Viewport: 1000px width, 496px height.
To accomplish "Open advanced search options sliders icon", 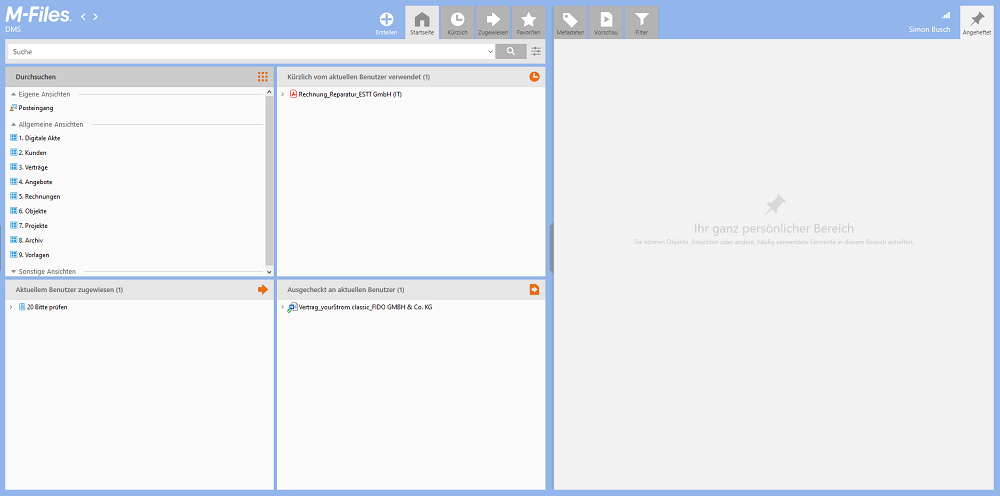I will tap(536, 51).
